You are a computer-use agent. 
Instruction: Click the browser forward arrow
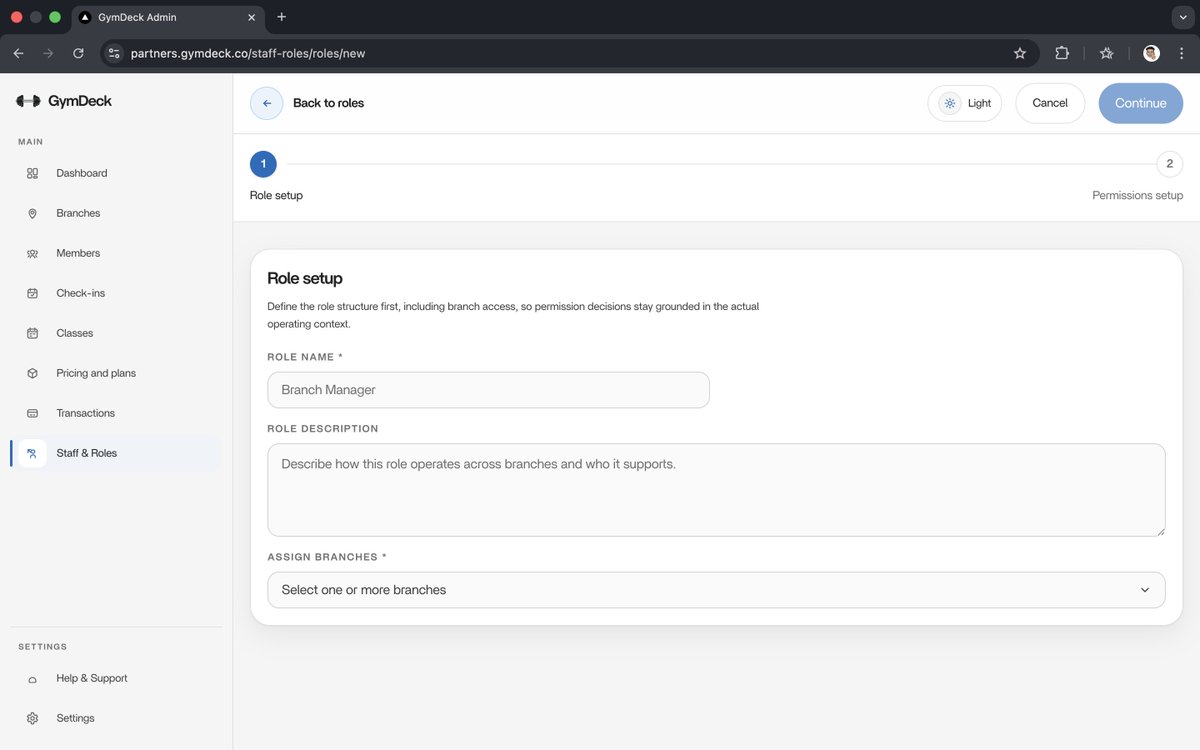tap(48, 53)
